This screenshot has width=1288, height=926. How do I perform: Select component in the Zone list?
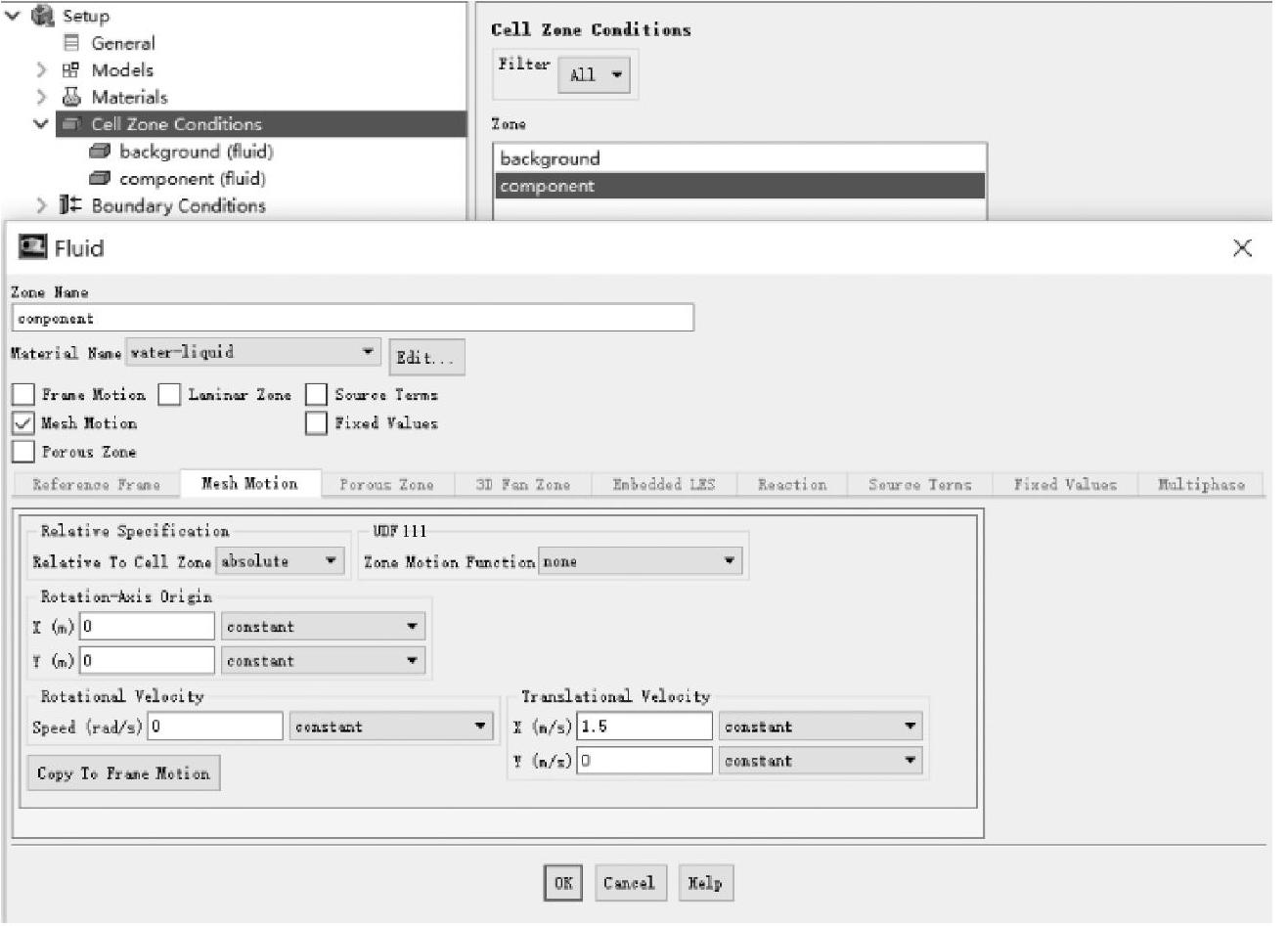tap(740, 186)
